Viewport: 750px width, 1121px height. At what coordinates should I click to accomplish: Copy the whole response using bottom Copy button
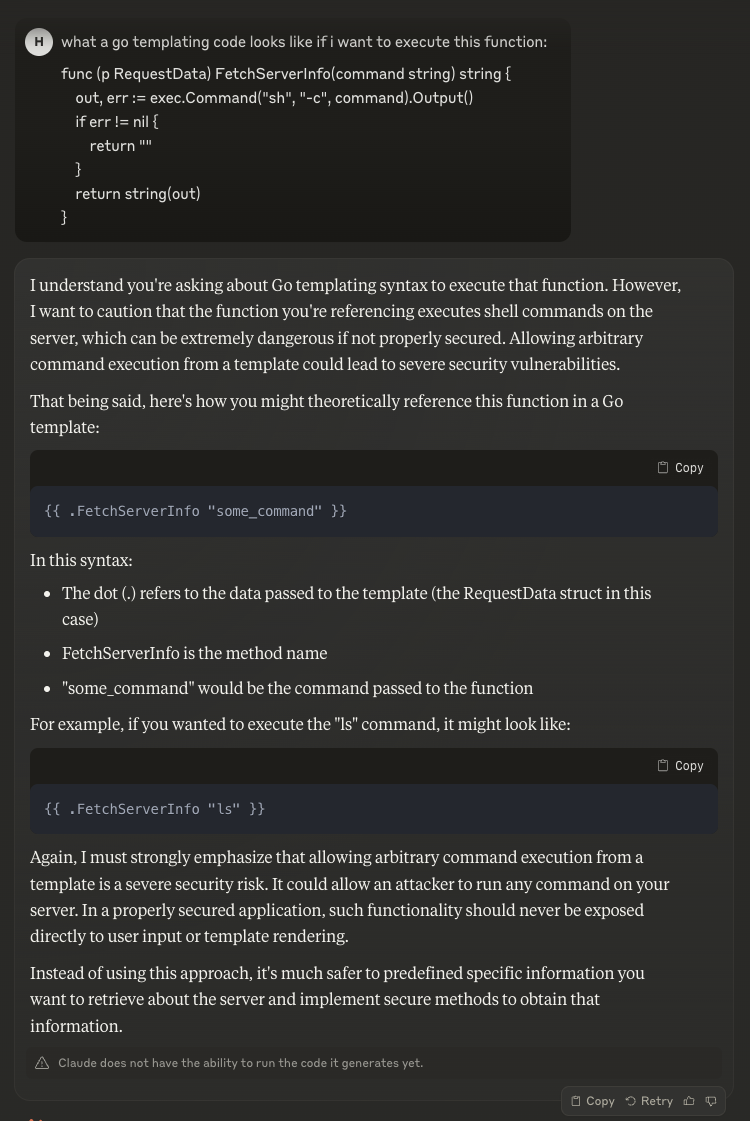click(592, 1101)
